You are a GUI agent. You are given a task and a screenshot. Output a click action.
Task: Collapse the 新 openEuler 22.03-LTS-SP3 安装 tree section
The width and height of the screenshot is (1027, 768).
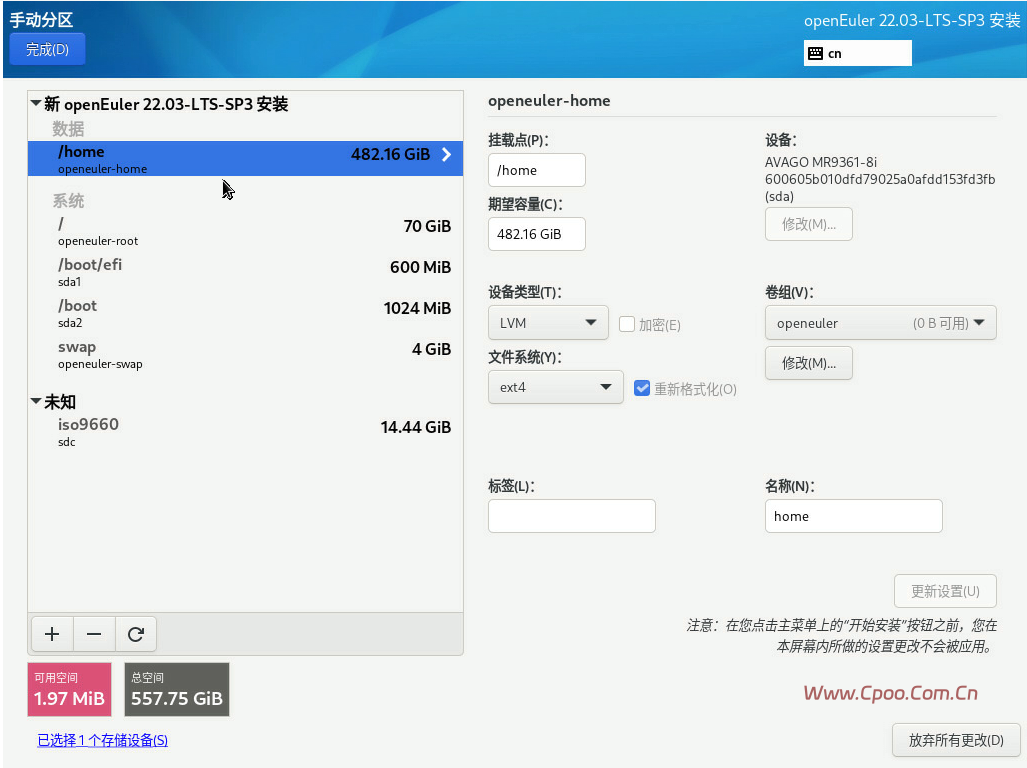point(36,103)
